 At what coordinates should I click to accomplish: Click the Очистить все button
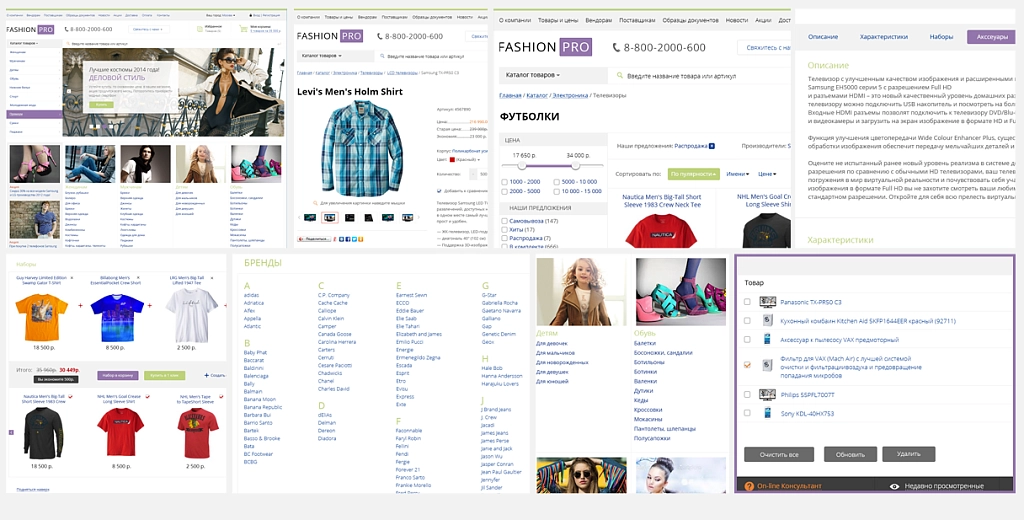[x=778, y=455]
